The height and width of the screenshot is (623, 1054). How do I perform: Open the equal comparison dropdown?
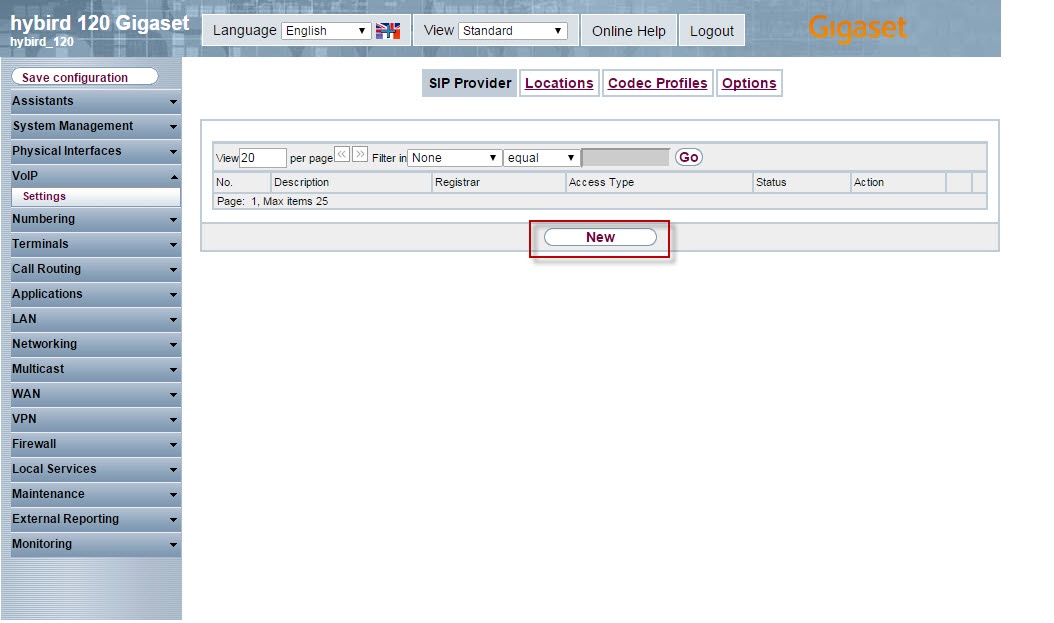[541, 158]
